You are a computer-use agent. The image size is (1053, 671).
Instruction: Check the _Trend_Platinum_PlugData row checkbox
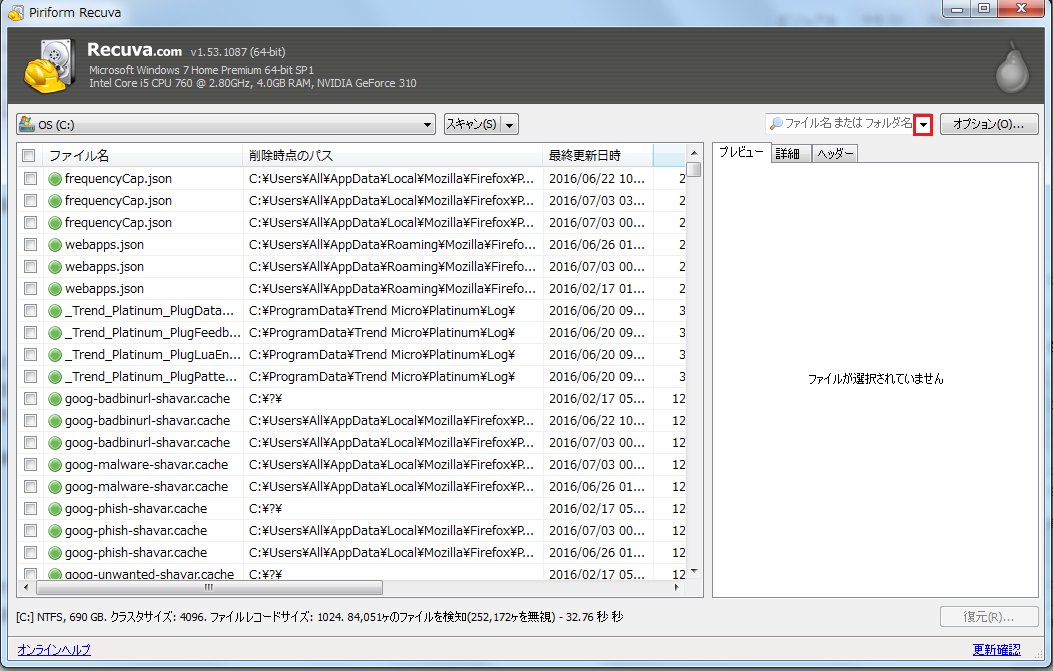tap(30, 311)
